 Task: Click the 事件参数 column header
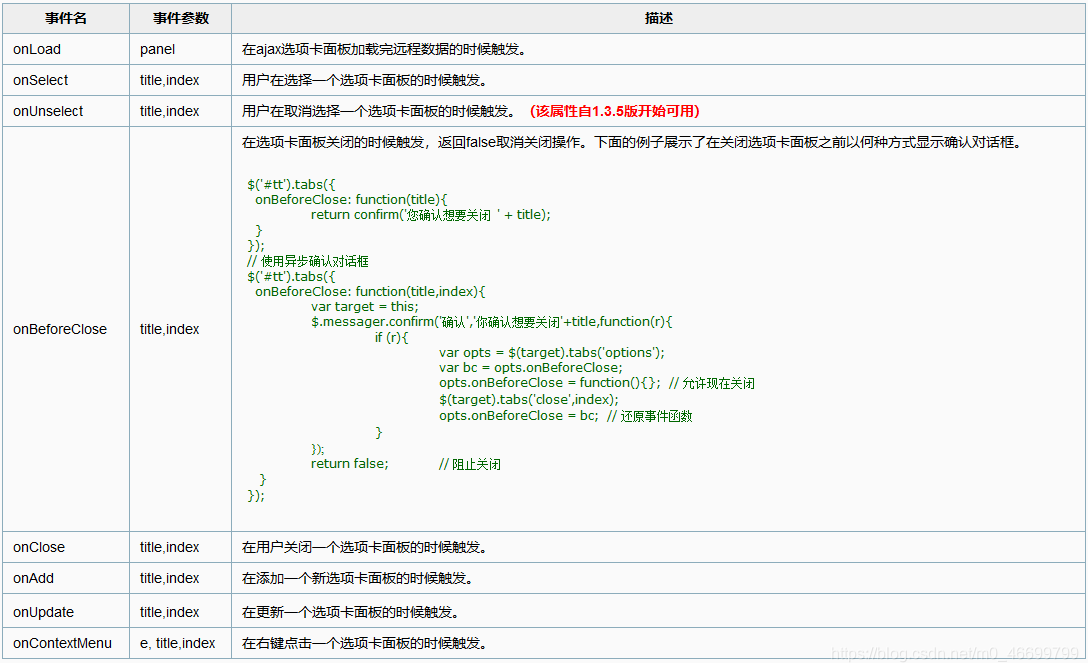pos(180,18)
